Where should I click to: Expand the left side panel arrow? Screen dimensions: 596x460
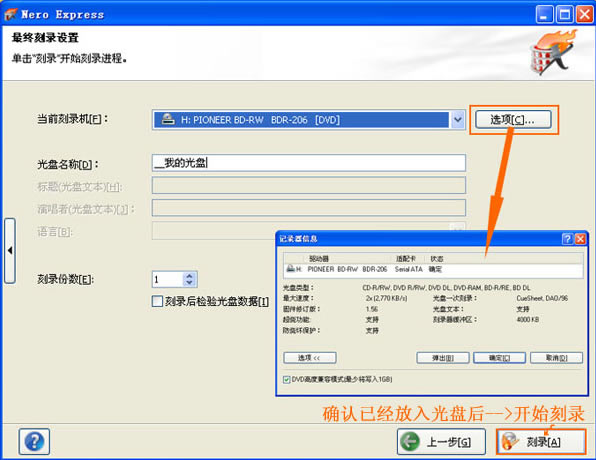[x=10, y=251]
